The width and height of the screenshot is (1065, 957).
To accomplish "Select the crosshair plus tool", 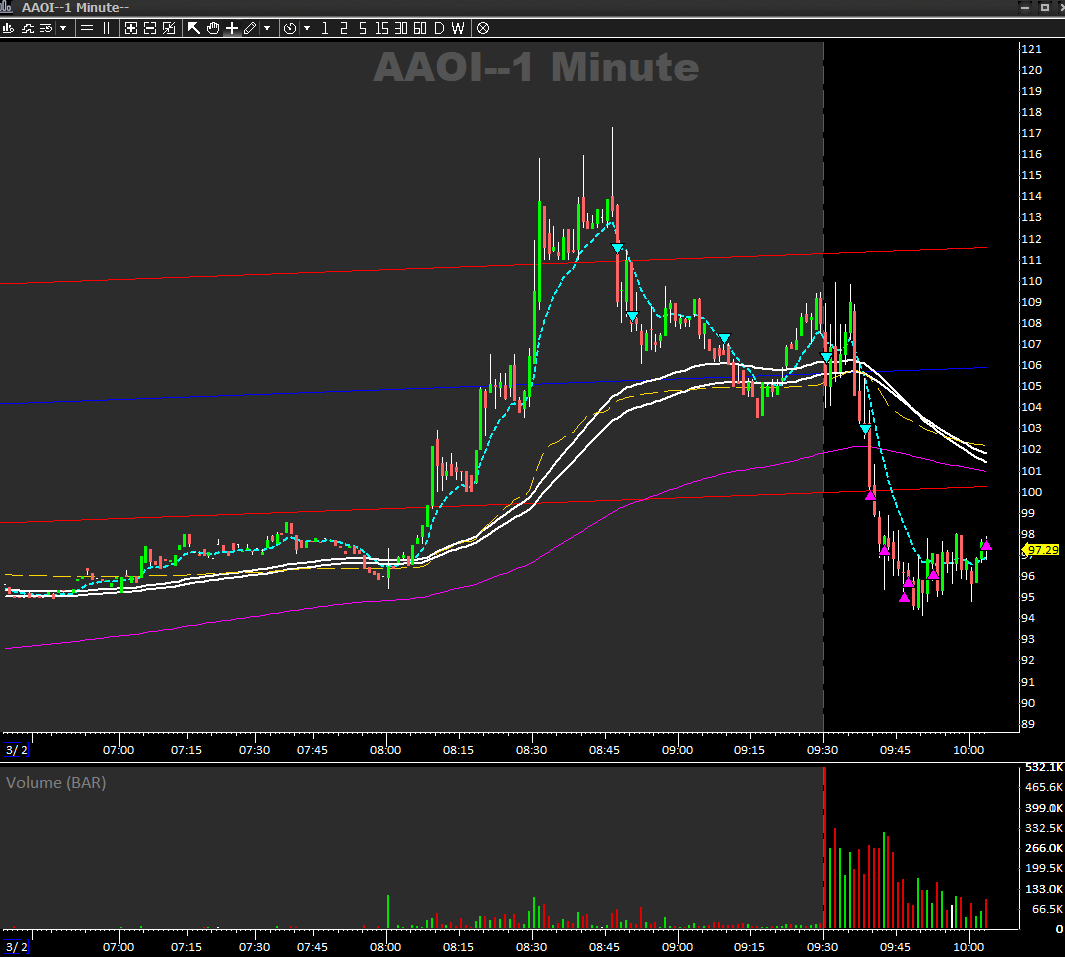I will tap(232, 28).
